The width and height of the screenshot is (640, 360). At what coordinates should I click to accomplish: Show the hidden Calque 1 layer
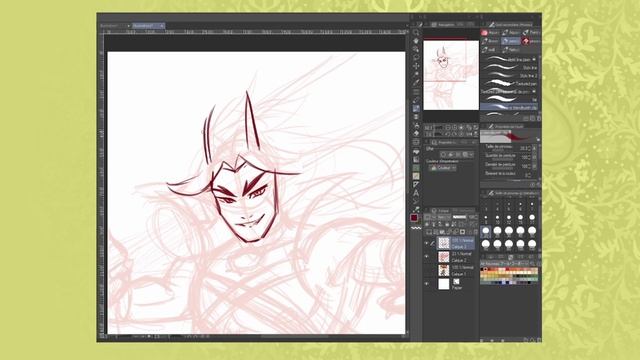[x=427, y=270]
